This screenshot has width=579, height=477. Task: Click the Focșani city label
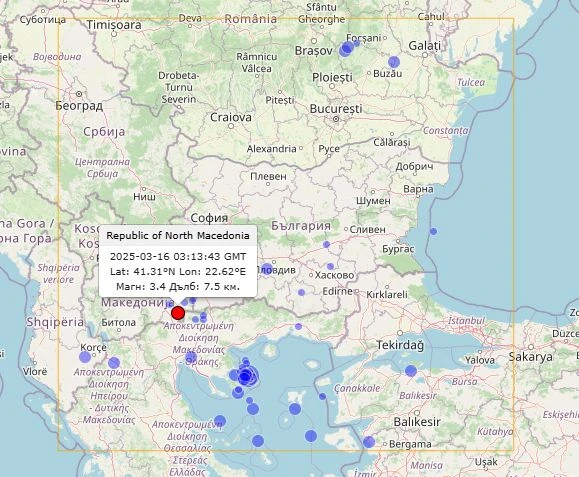(364, 38)
